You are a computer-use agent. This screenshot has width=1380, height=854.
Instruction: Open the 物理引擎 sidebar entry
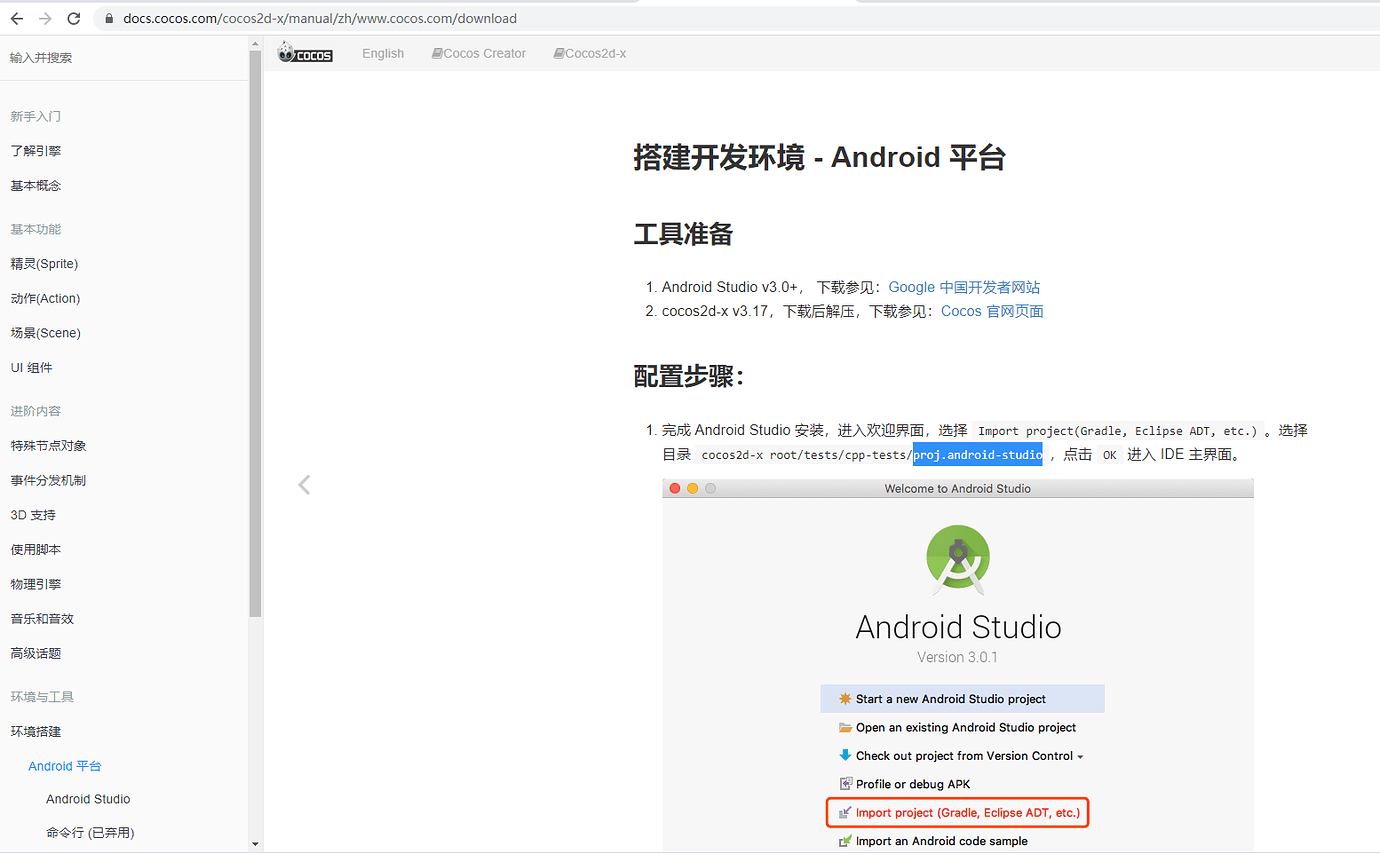[35, 583]
